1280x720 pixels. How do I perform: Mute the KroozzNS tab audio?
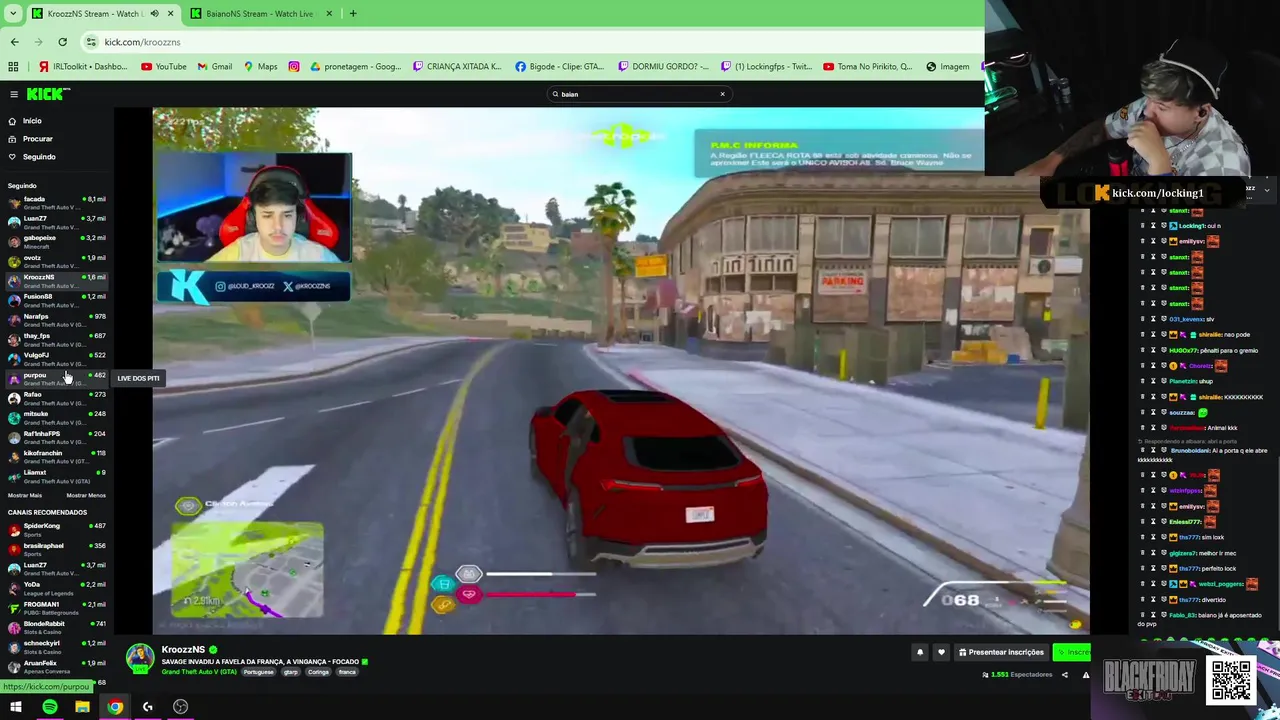pyautogui.click(x=154, y=13)
